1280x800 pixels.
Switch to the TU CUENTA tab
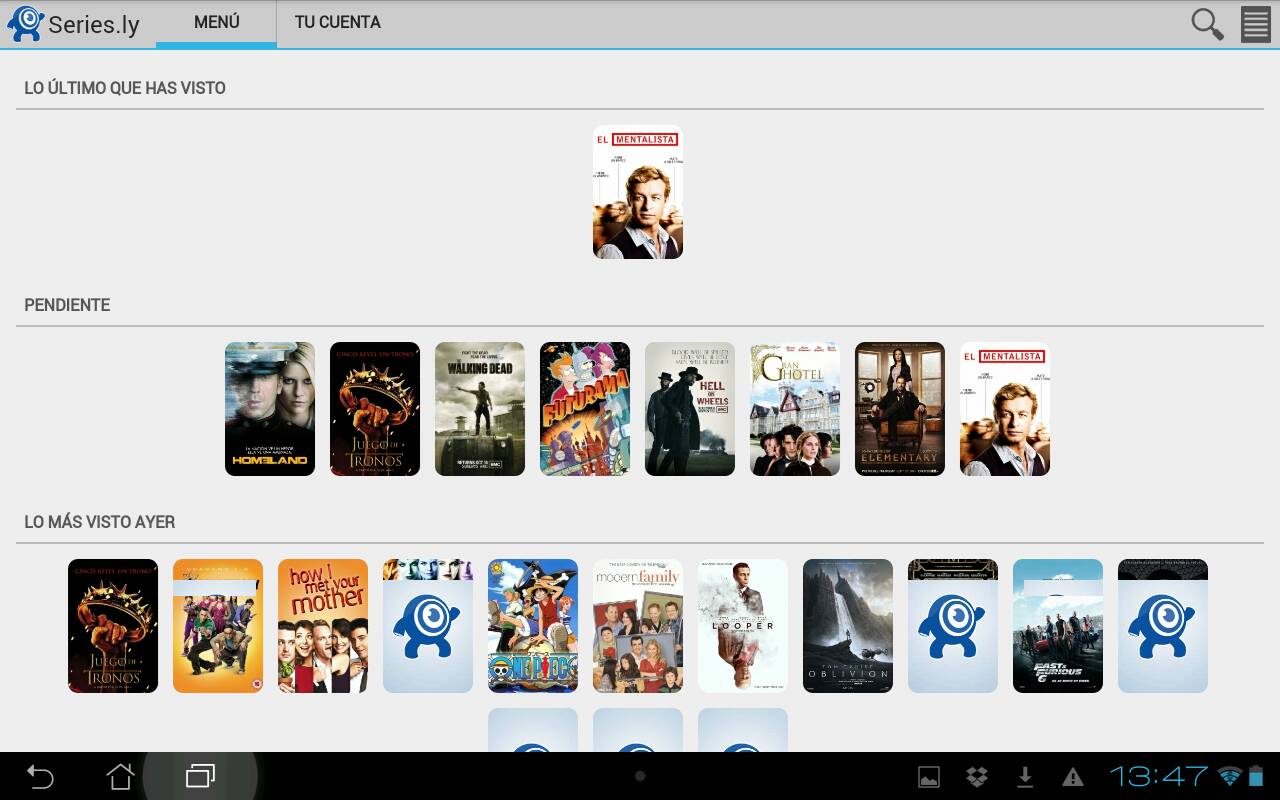[337, 22]
